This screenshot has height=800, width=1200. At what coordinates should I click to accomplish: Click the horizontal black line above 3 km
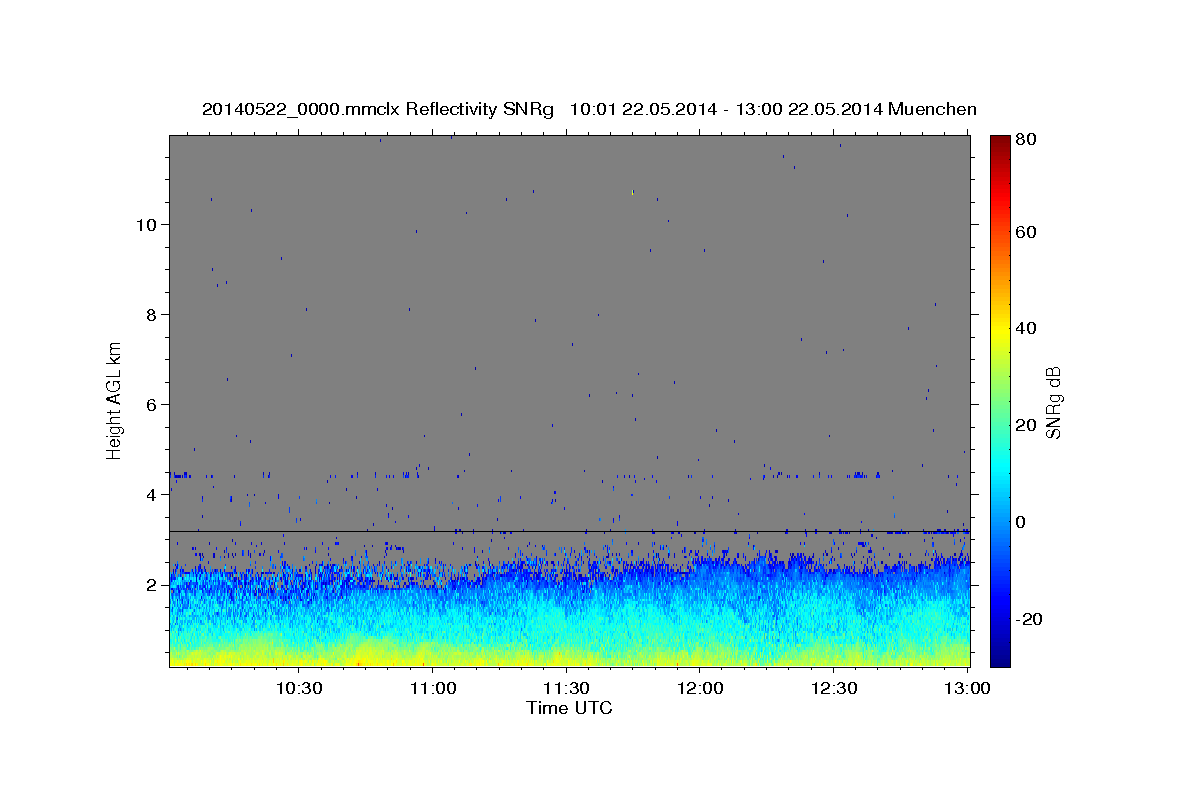click(569, 531)
